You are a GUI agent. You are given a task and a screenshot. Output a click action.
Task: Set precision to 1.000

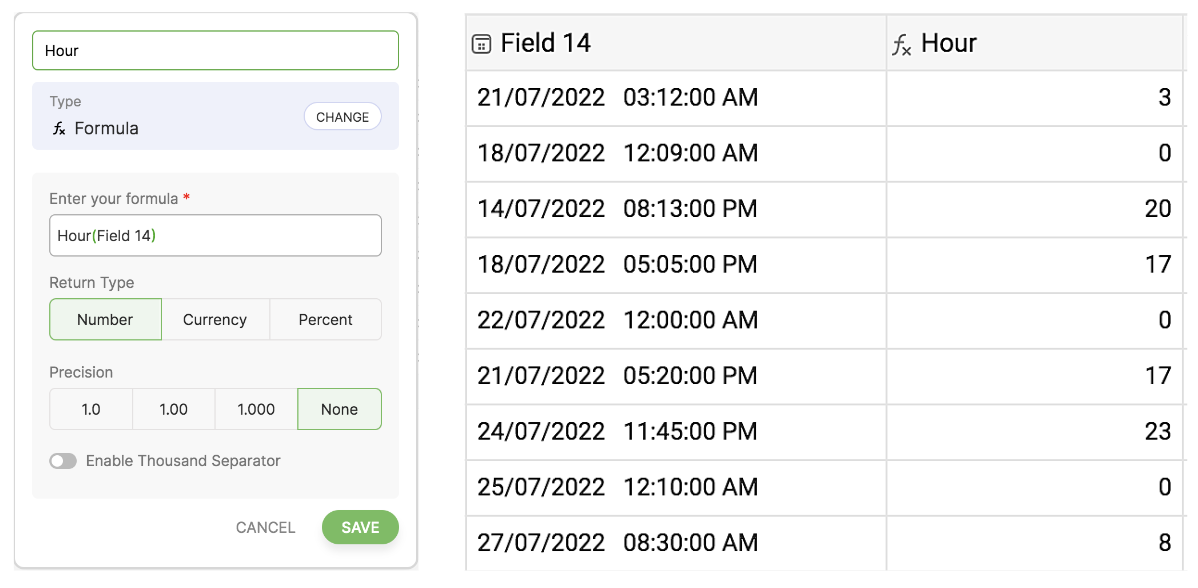256,409
